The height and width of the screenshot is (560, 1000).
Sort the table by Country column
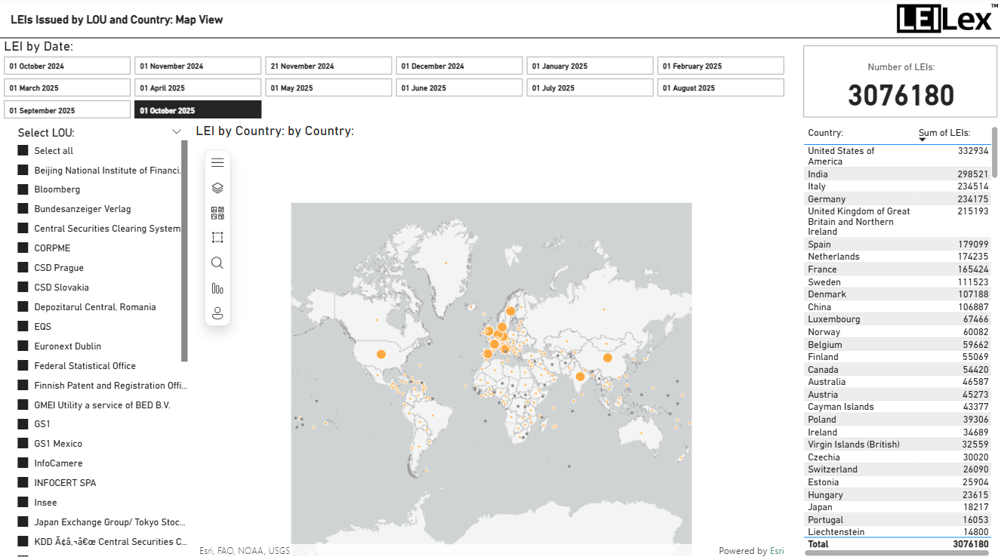[825, 133]
